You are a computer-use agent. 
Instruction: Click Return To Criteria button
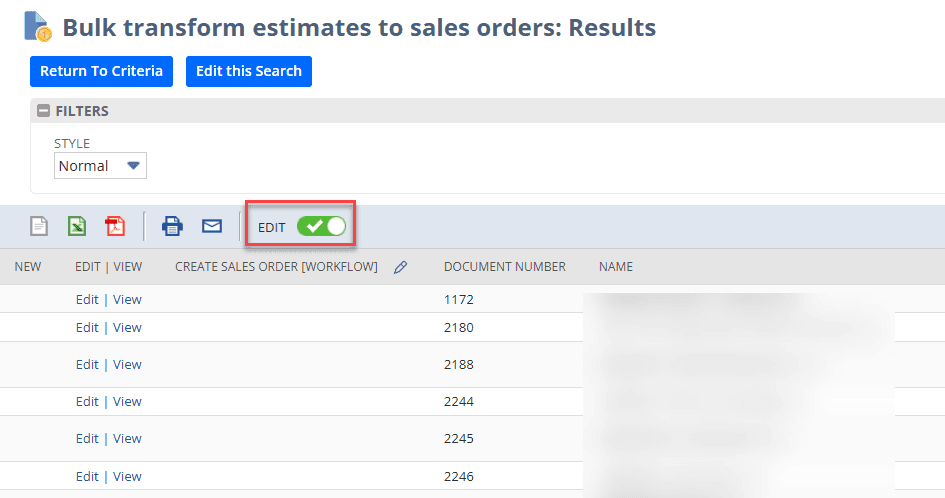101,71
